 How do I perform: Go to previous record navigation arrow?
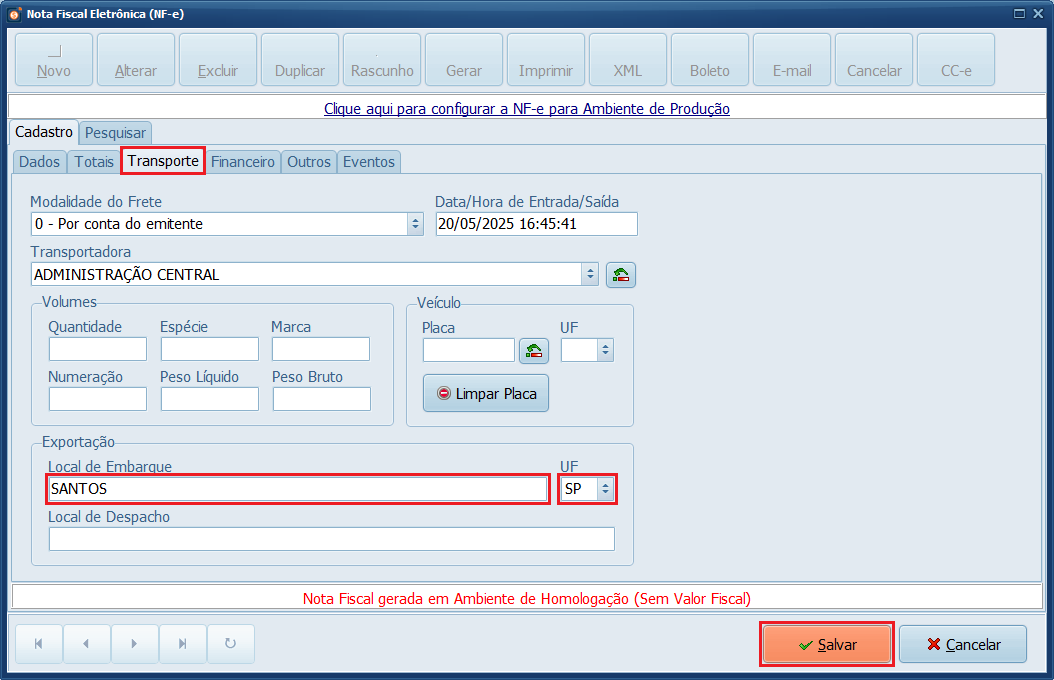[x=87, y=644]
